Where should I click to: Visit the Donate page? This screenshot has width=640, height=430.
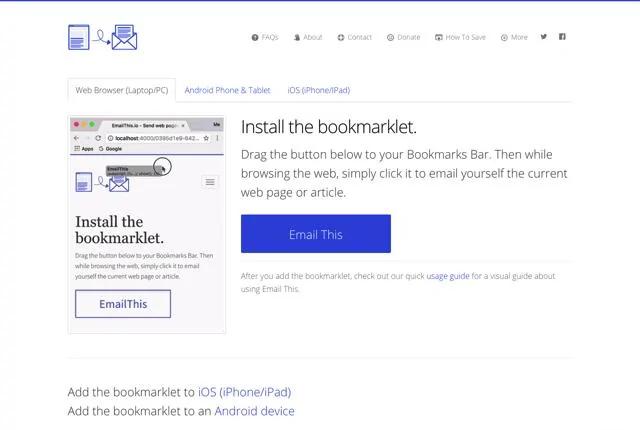403,37
